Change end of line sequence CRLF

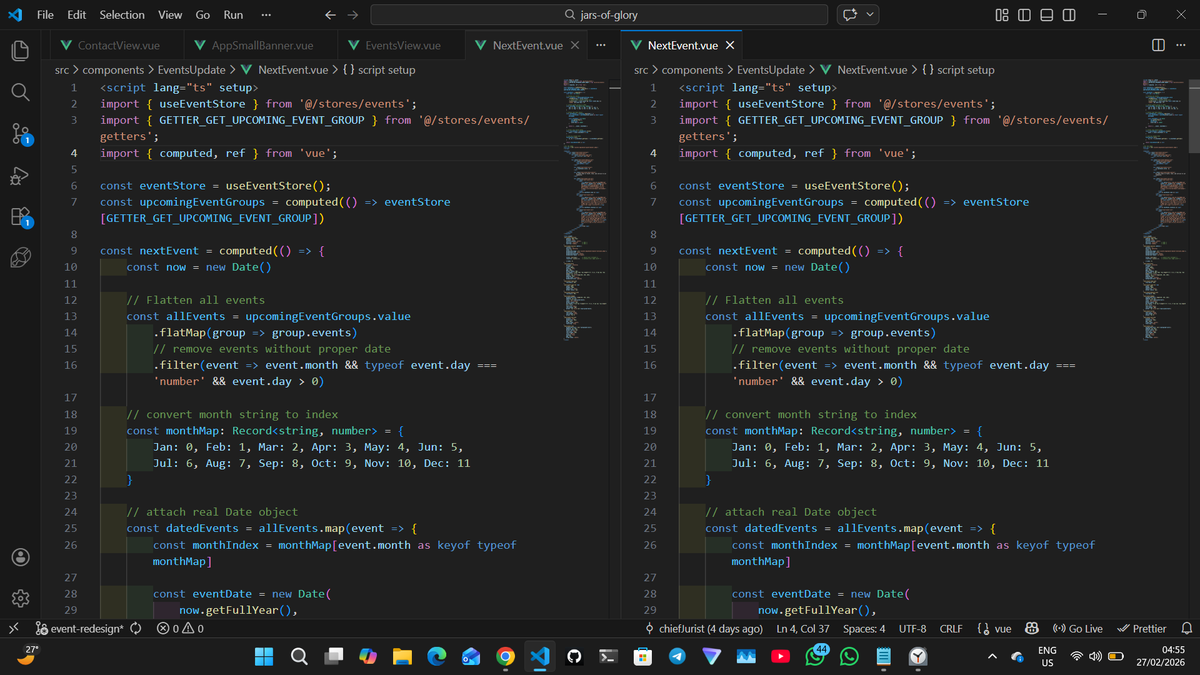click(951, 629)
